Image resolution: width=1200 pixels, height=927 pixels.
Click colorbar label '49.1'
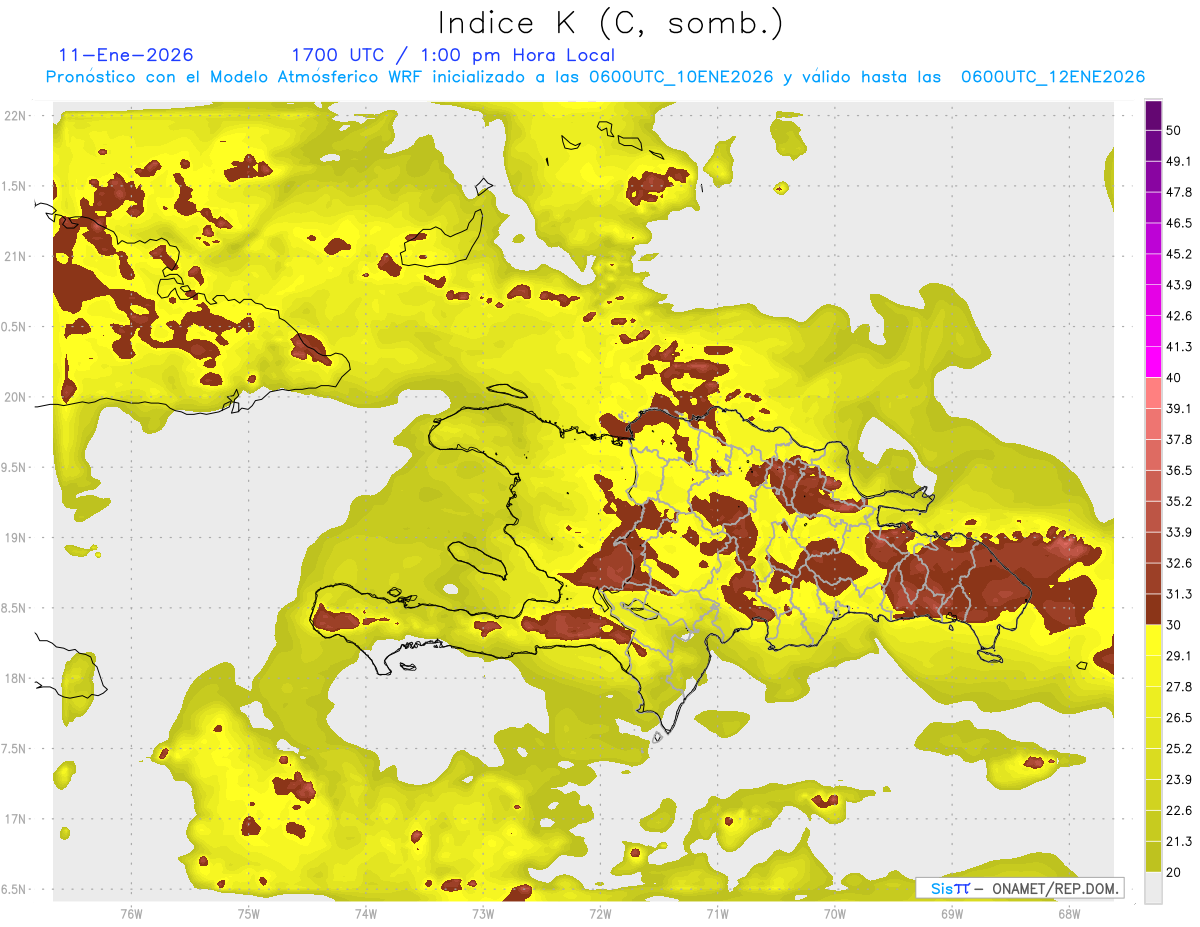tap(1179, 161)
